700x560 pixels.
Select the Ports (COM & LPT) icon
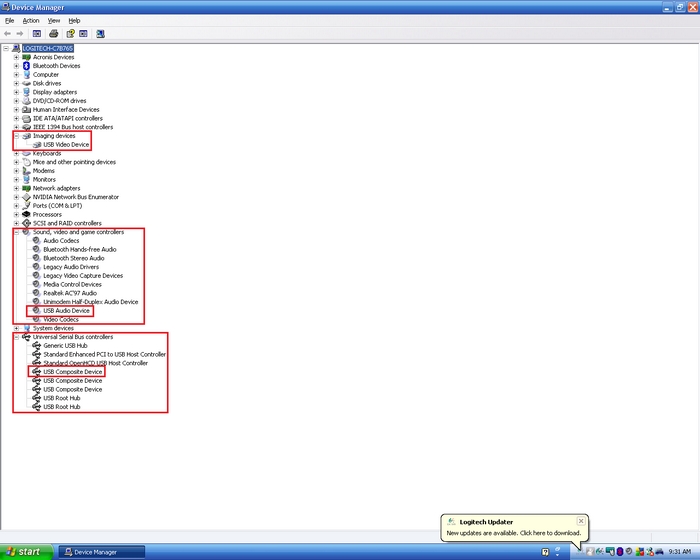click(26, 206)
